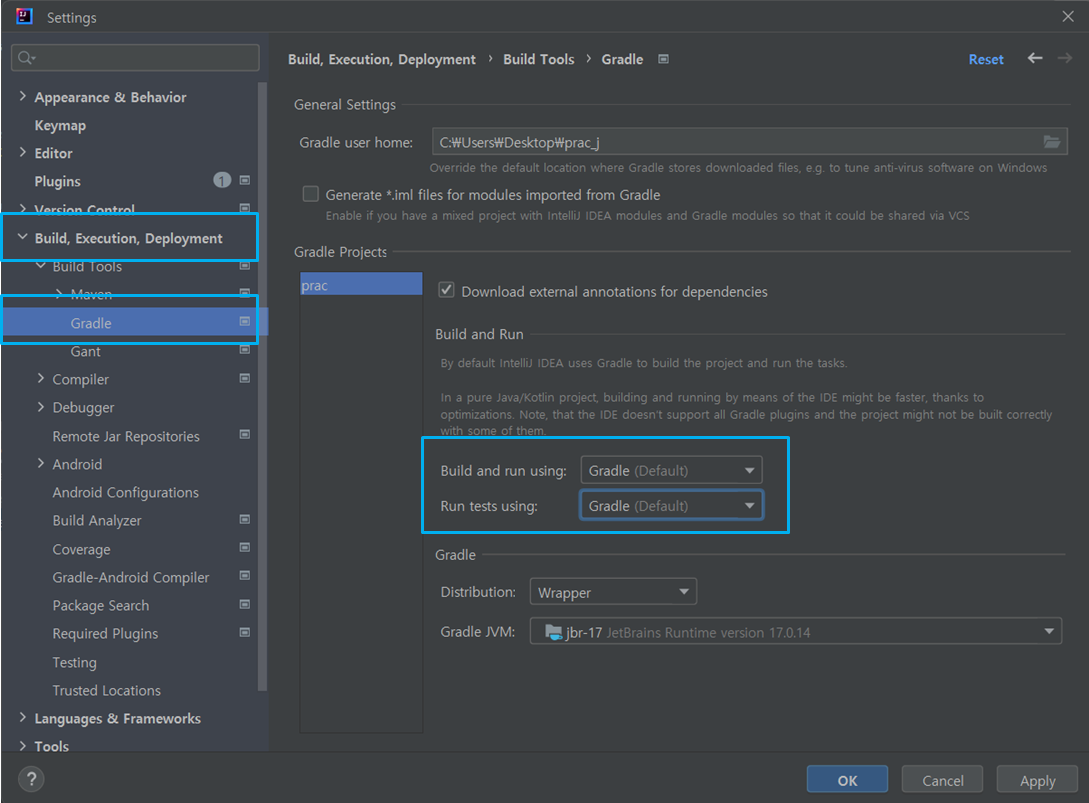Open the Distribution Wrapper dropdown
1089x803 pixels.
613,592
